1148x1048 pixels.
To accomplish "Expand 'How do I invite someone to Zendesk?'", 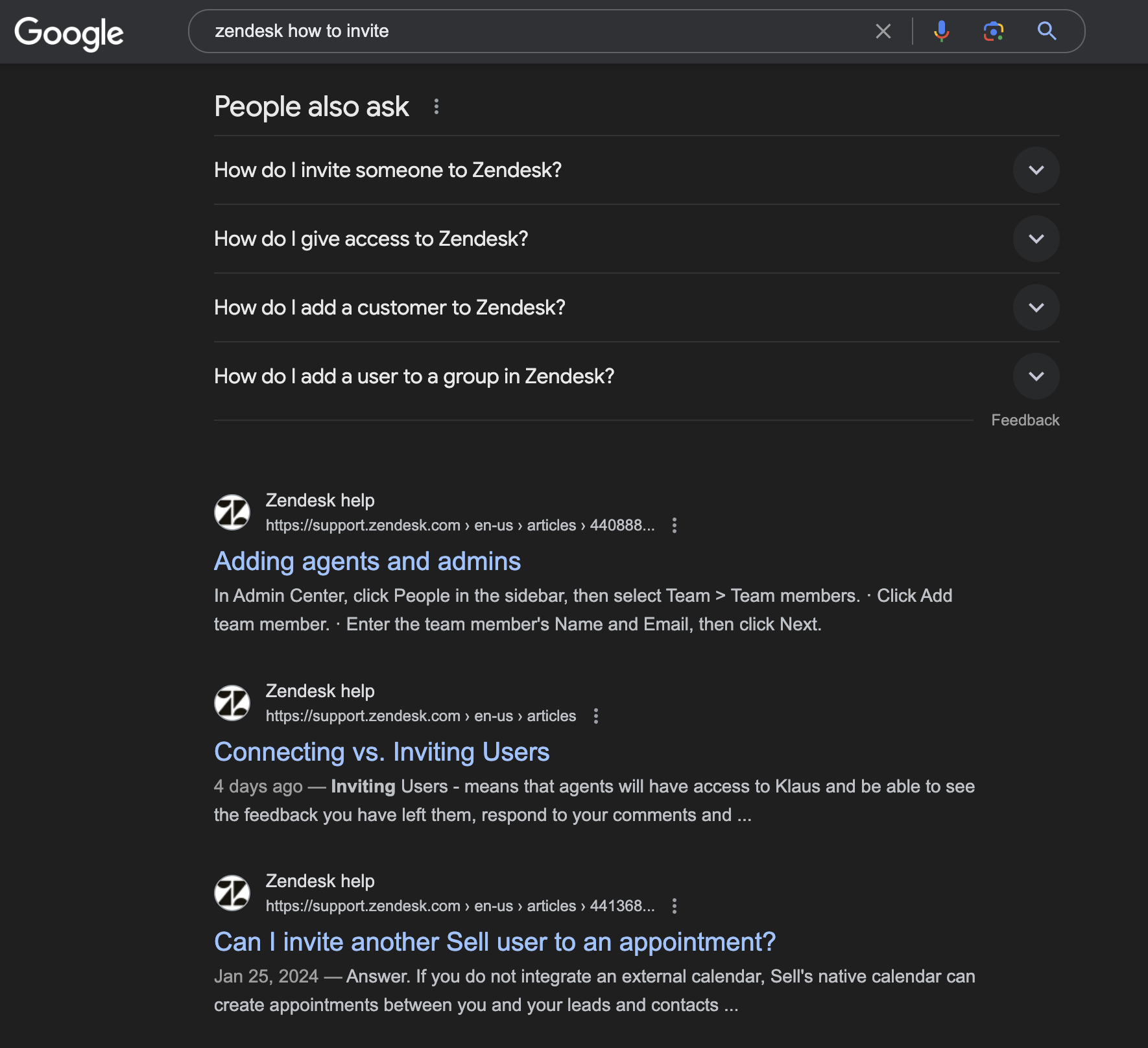I will 1036,170.
